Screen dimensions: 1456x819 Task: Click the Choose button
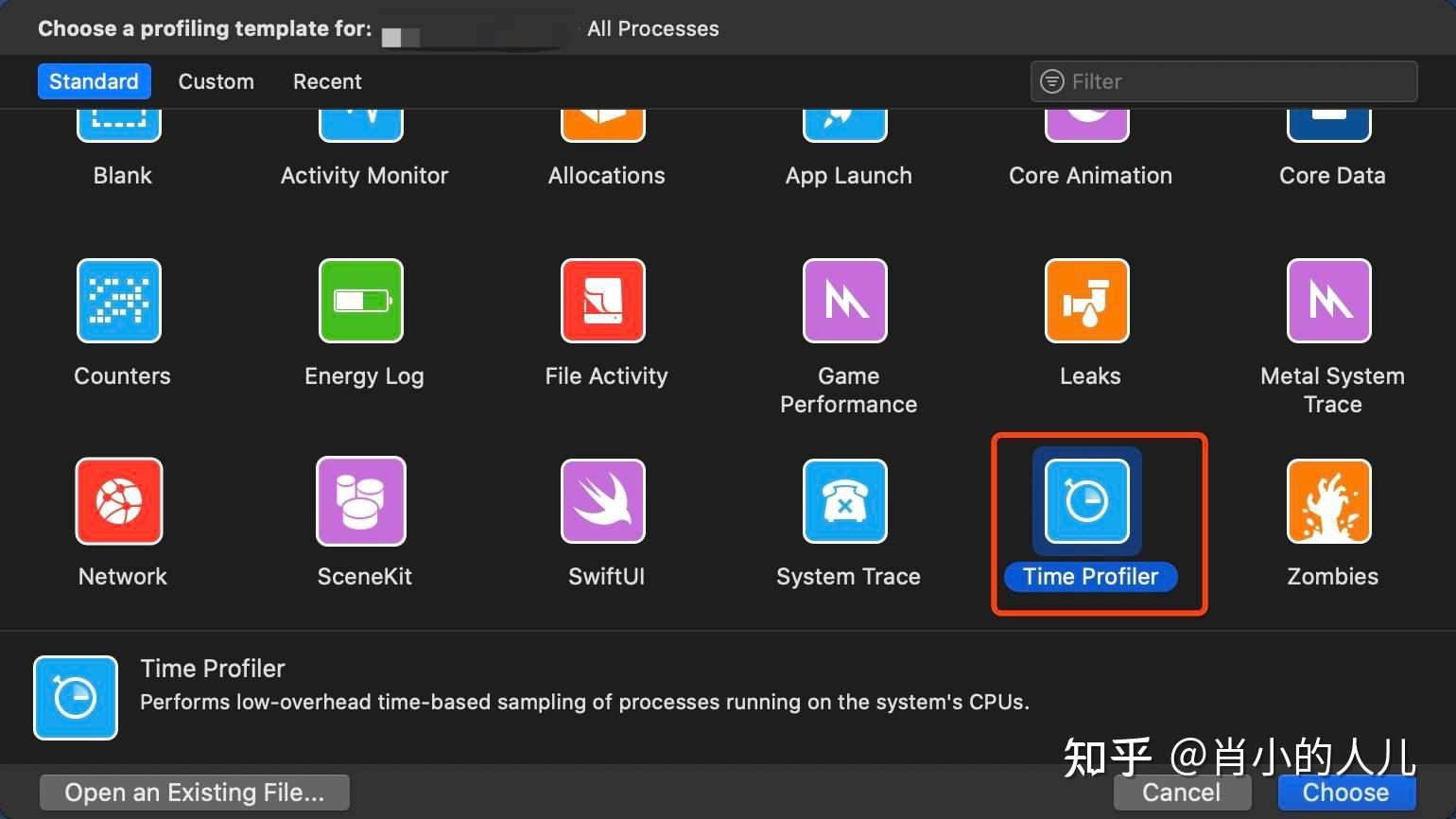tap(1346, 793)
